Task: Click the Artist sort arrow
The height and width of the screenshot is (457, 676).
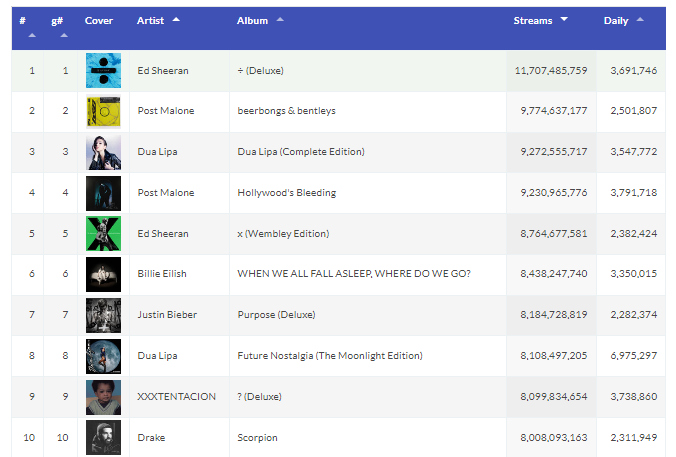Action: (176, 19)
